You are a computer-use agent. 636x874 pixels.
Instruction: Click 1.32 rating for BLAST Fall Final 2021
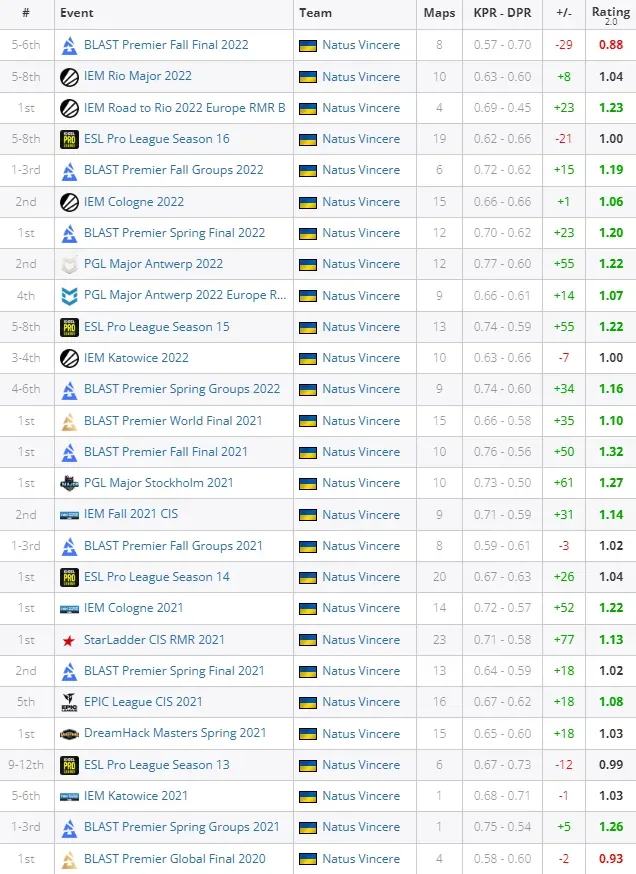[x=611, y=452]
